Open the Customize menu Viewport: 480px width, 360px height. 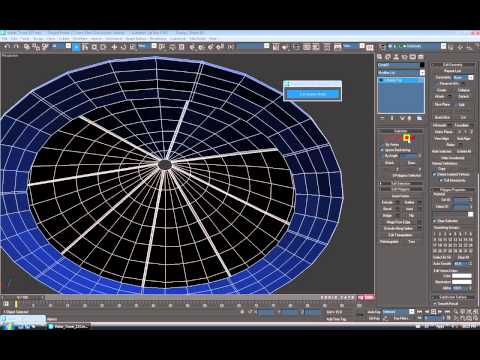178,39
